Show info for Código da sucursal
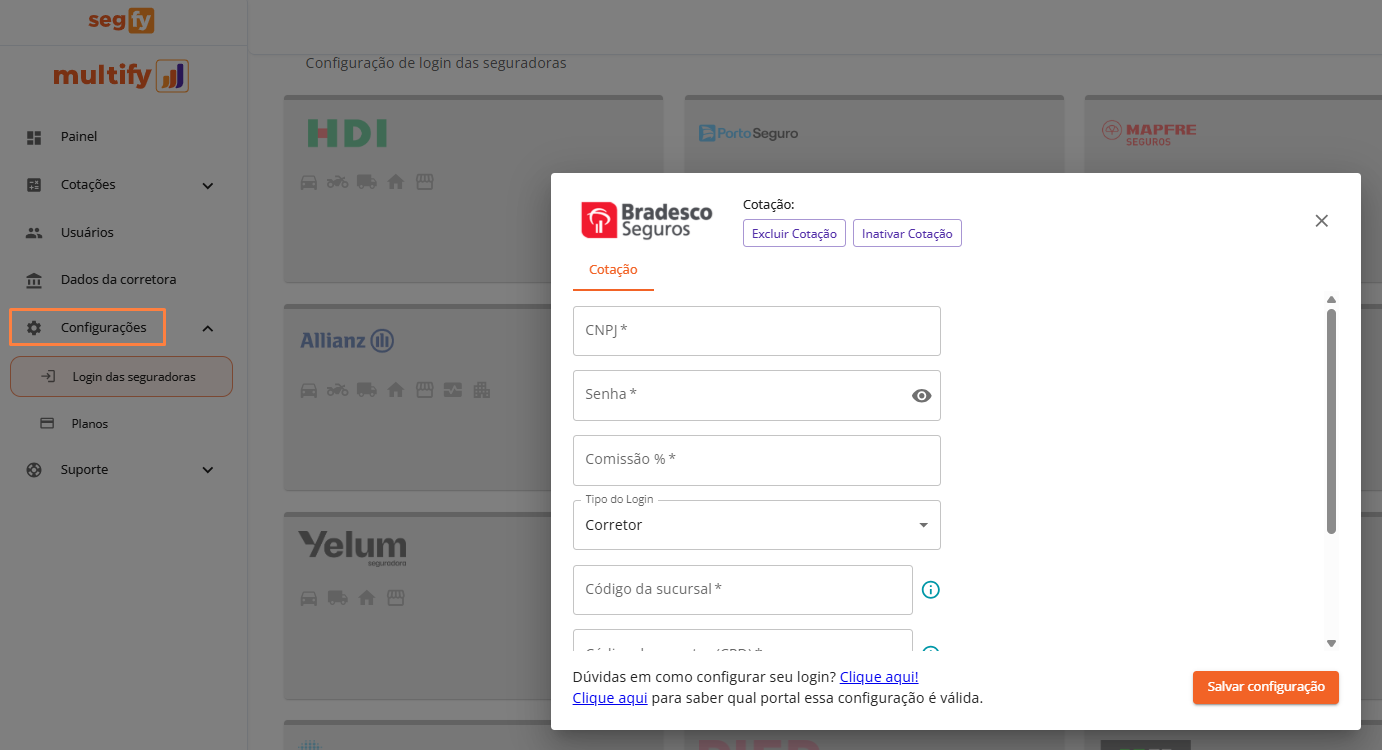1382x750 pixels. pyautogui.click(x=930, y=590)
